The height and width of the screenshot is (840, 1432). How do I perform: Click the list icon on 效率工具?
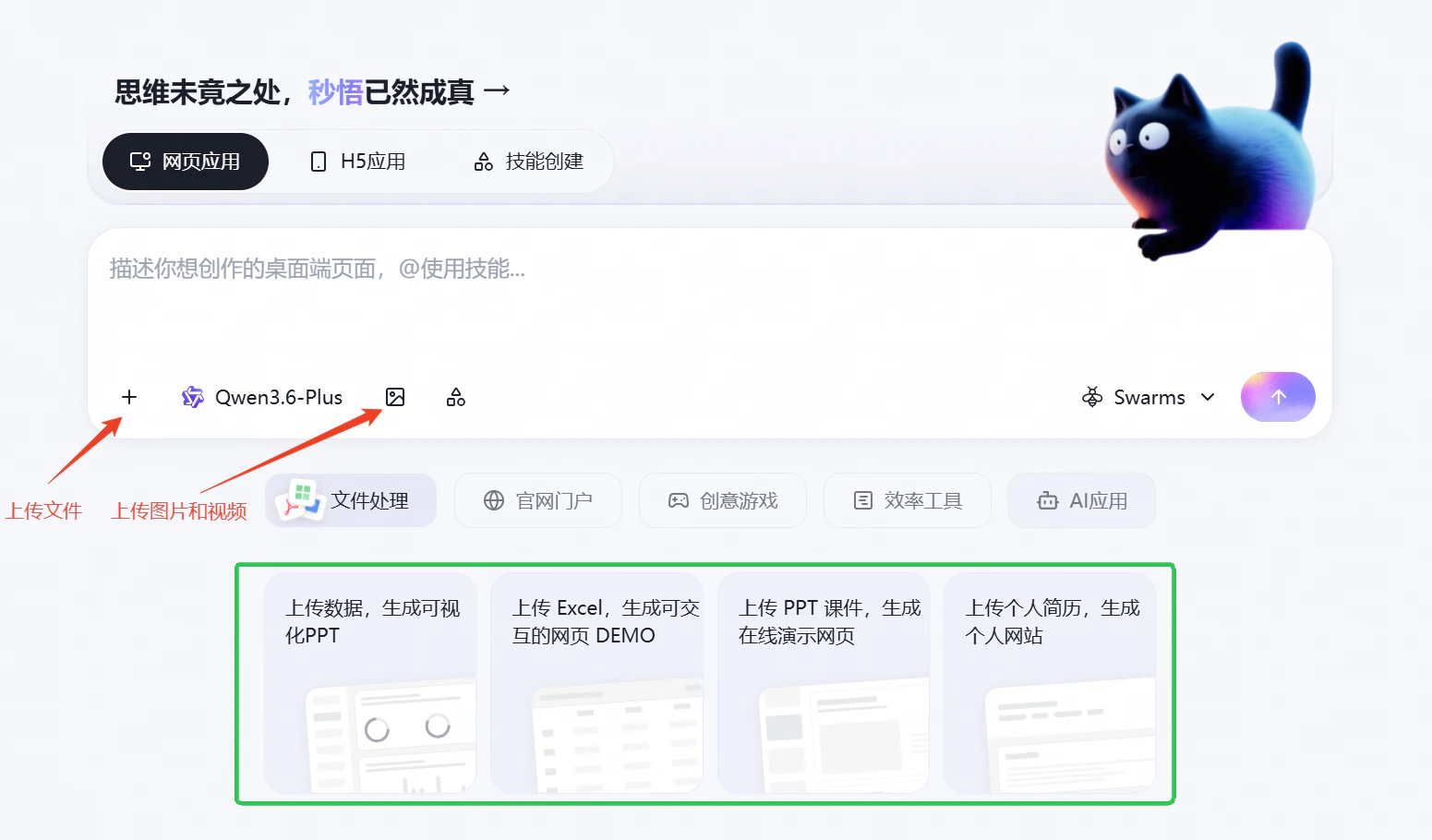[863, 500]
